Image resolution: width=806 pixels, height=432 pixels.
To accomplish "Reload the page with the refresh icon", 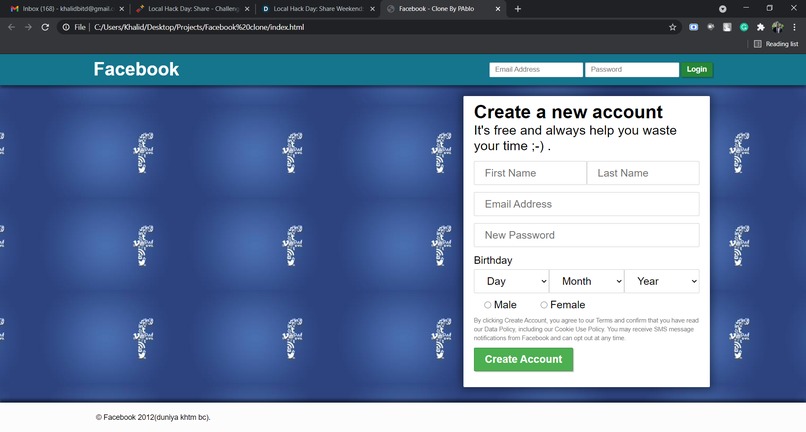I will coord(45,27).
